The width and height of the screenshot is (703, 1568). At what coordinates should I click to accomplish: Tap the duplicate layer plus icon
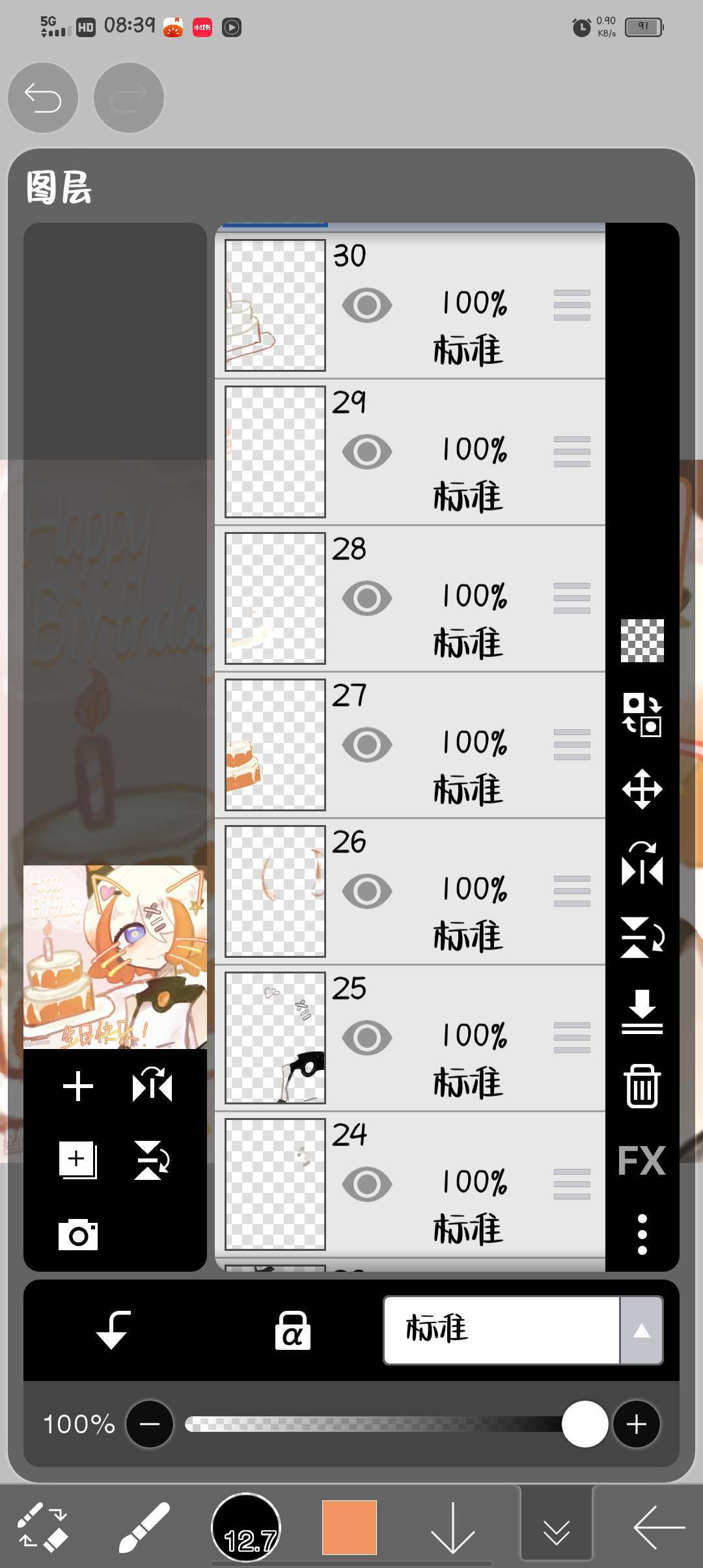pos(77,1160)
